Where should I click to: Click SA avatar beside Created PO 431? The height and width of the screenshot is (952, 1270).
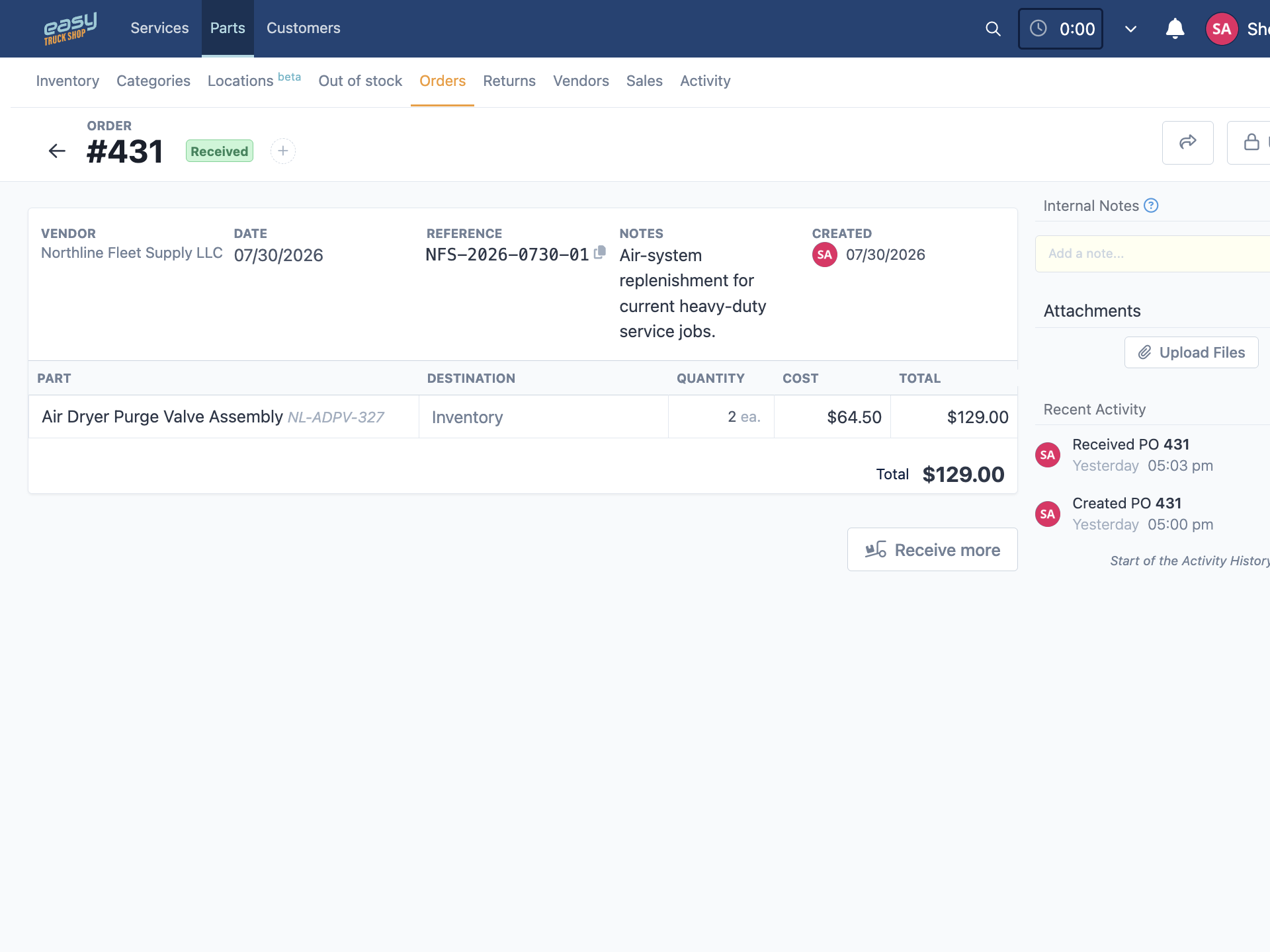click(1048, 514)
